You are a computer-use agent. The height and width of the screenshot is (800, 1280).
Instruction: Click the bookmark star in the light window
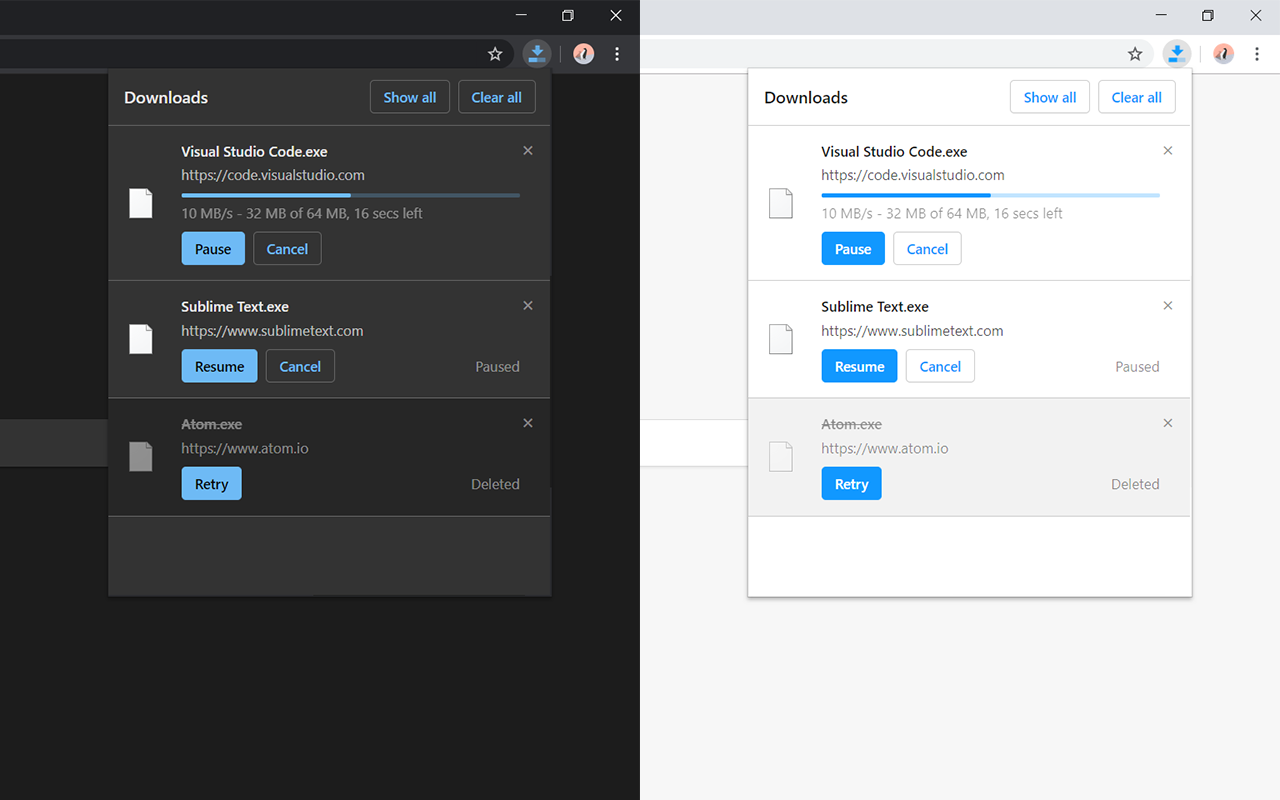(1135, 54)
